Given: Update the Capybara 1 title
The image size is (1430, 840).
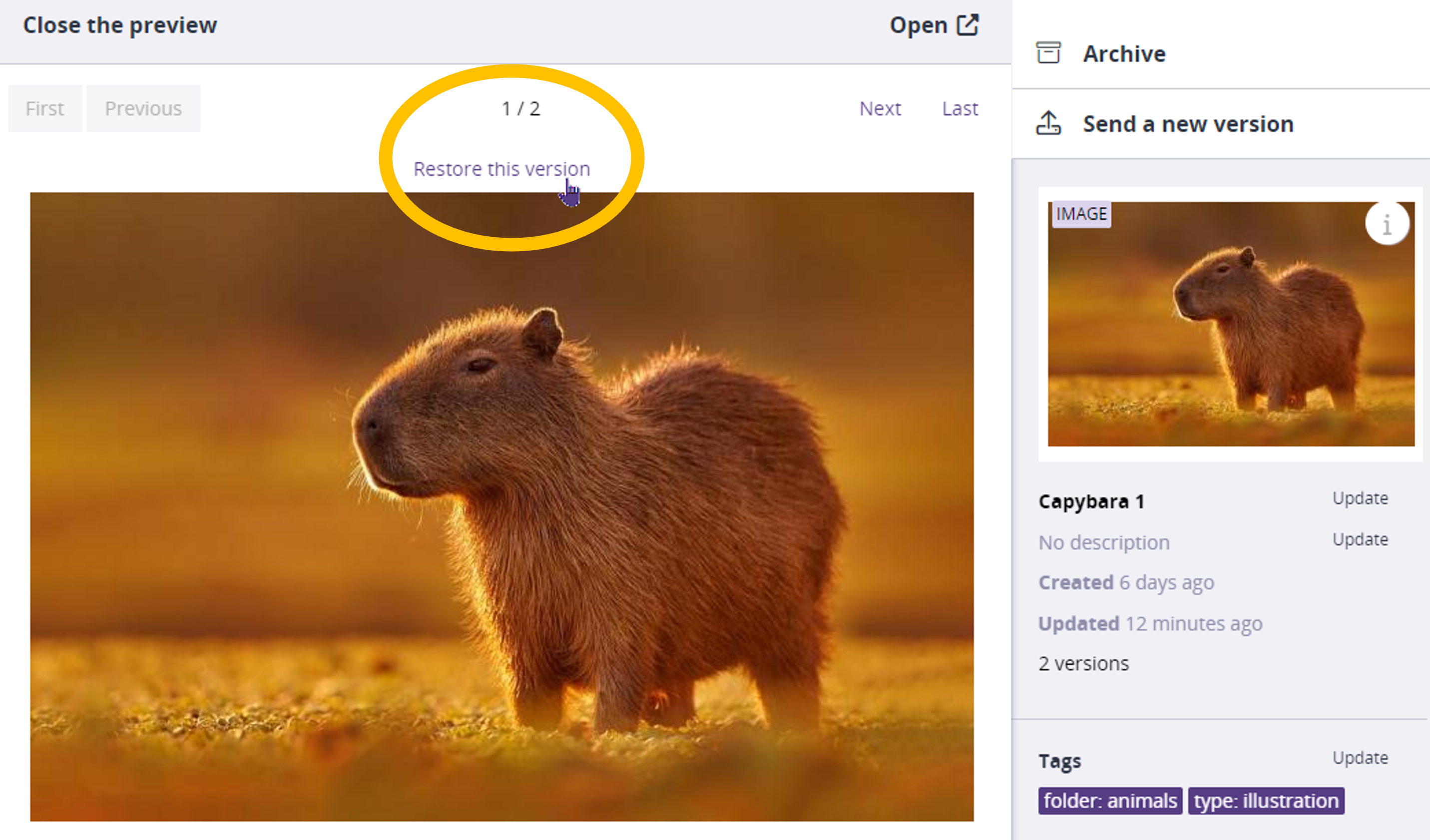Looking at the screenshot, I should (x=1360, y=498).
